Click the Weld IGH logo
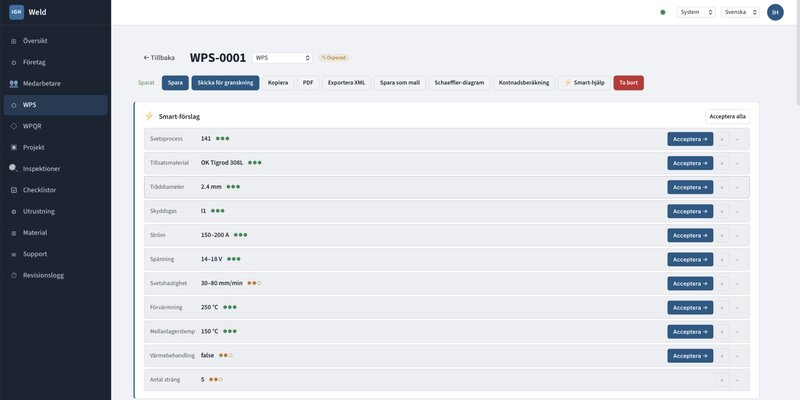This screenshot has width=800, height=400. [17, 12]
